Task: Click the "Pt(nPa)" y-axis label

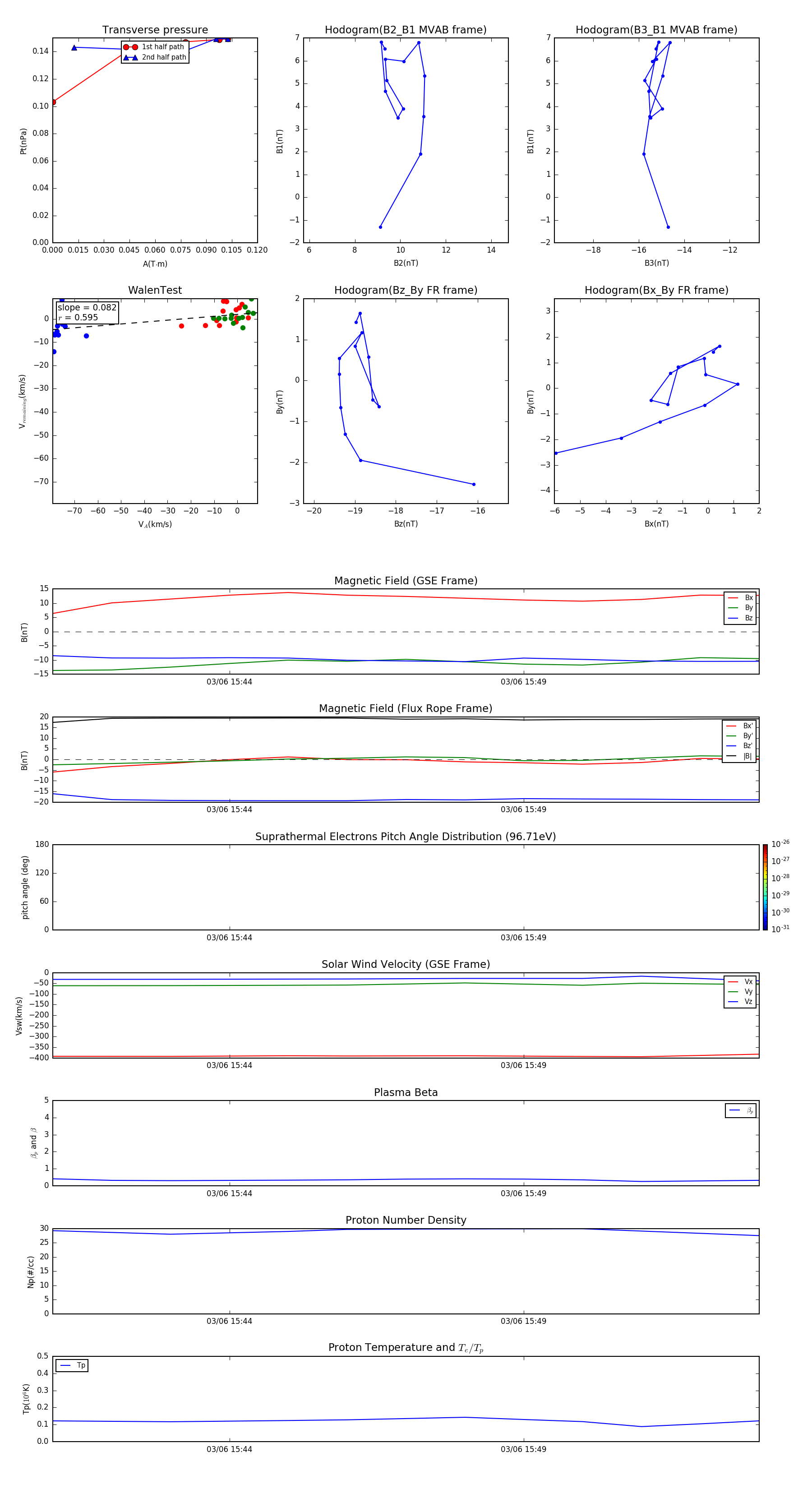Action: (x=23, y=140)
